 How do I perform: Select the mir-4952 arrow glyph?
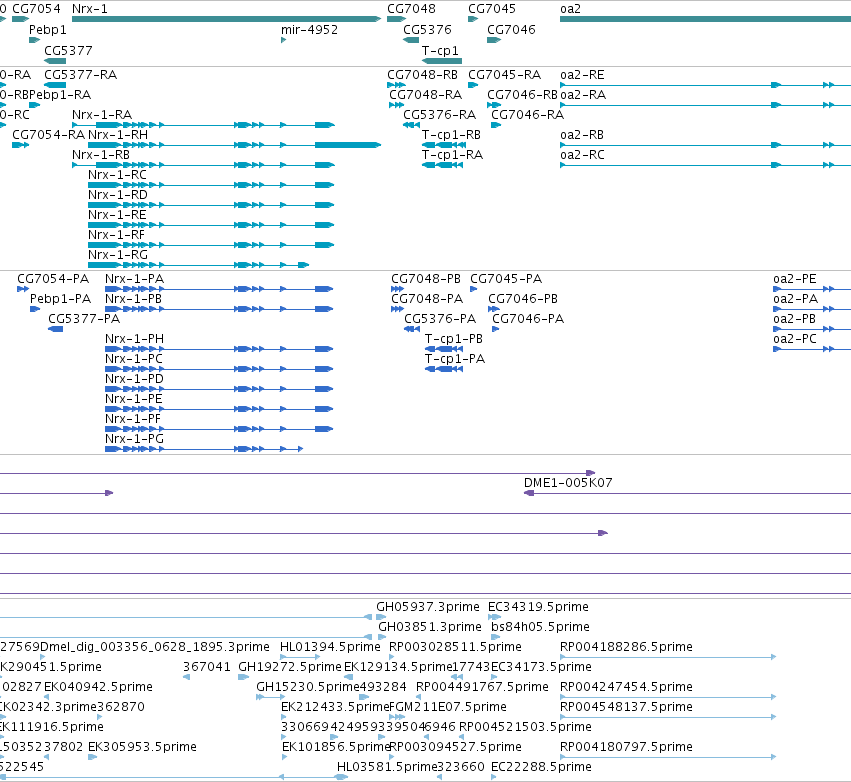pos(283,40)
